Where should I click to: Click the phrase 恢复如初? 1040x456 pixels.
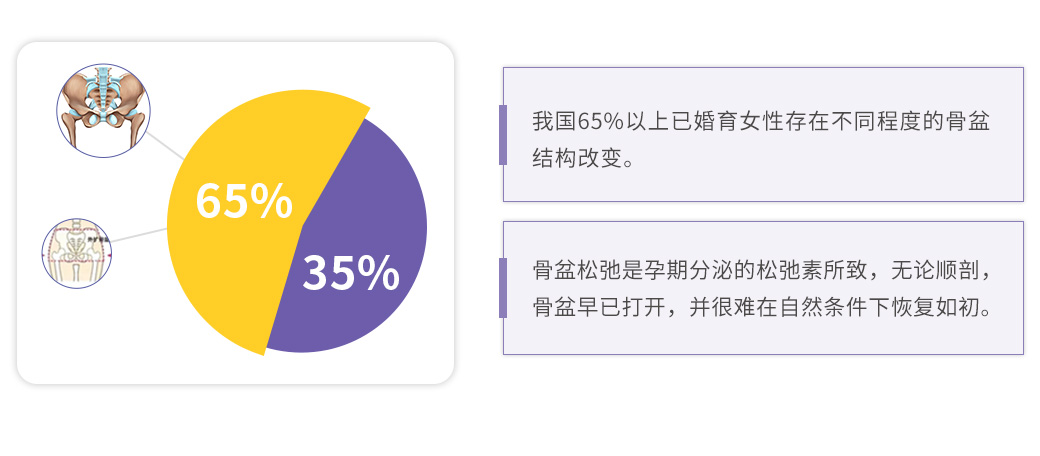click(941, 306)
